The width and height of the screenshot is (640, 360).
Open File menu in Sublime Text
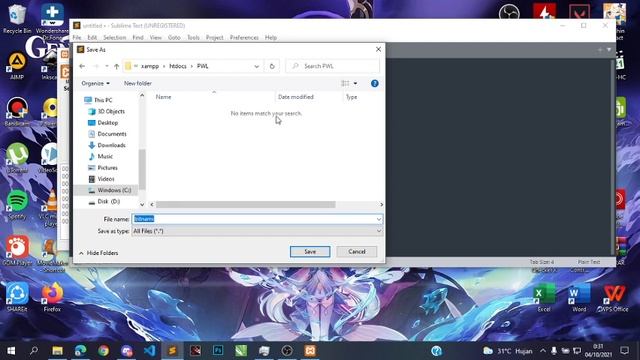click(77, 38)
